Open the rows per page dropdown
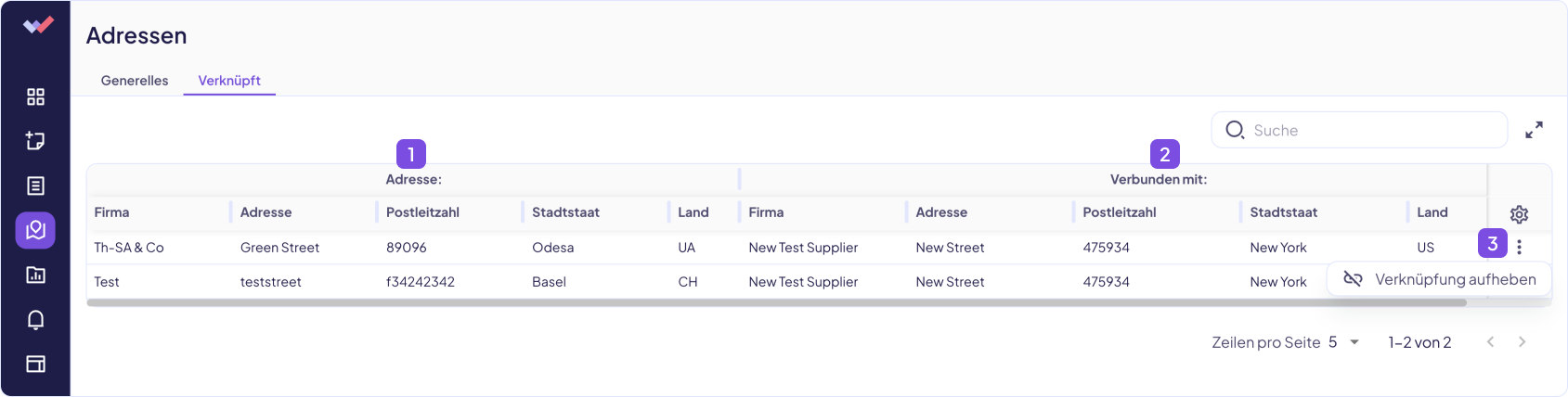This screenshot has width=1568, height=397. 1344,342
